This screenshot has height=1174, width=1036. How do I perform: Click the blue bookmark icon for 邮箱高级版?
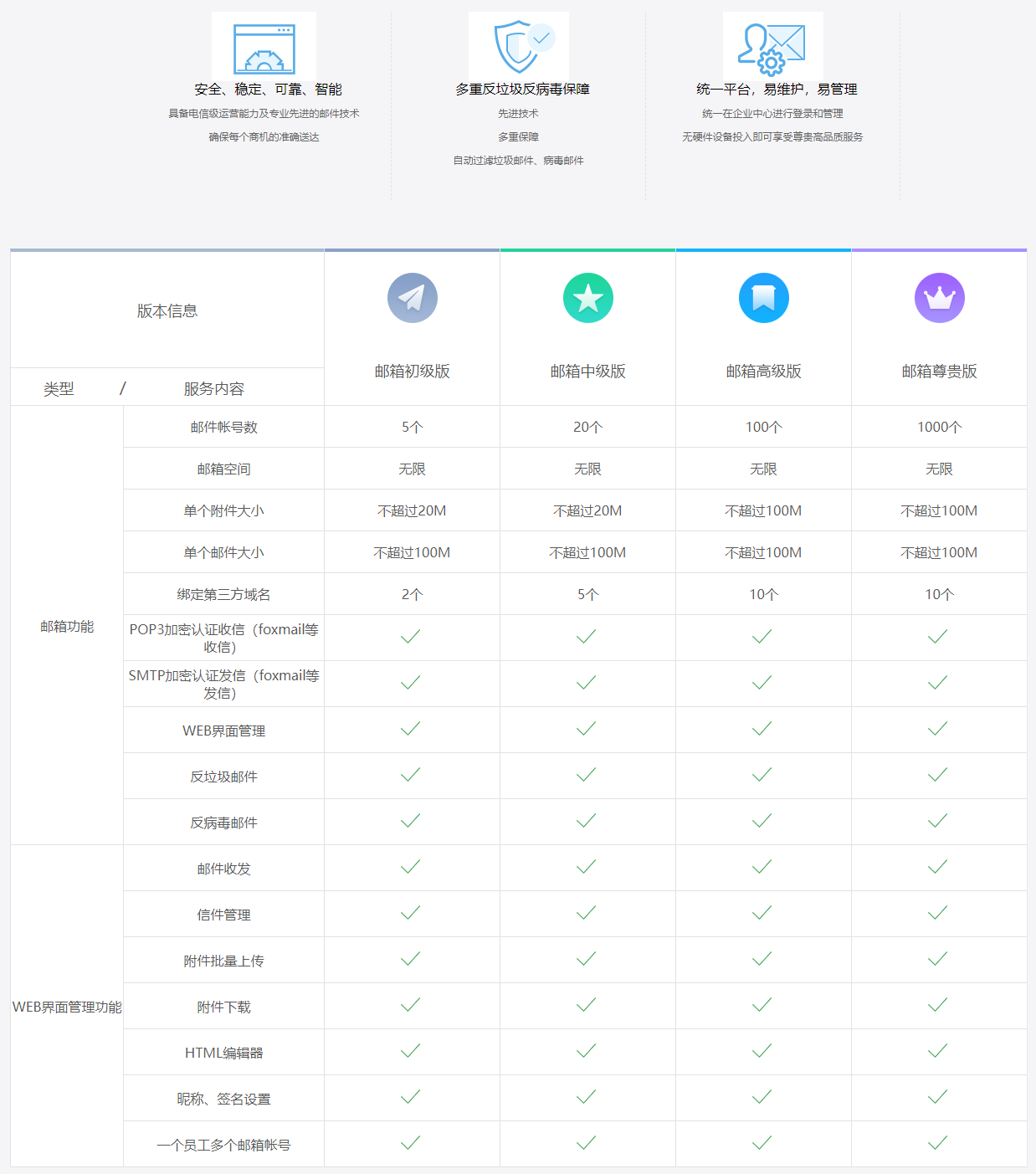pos(764,298)
